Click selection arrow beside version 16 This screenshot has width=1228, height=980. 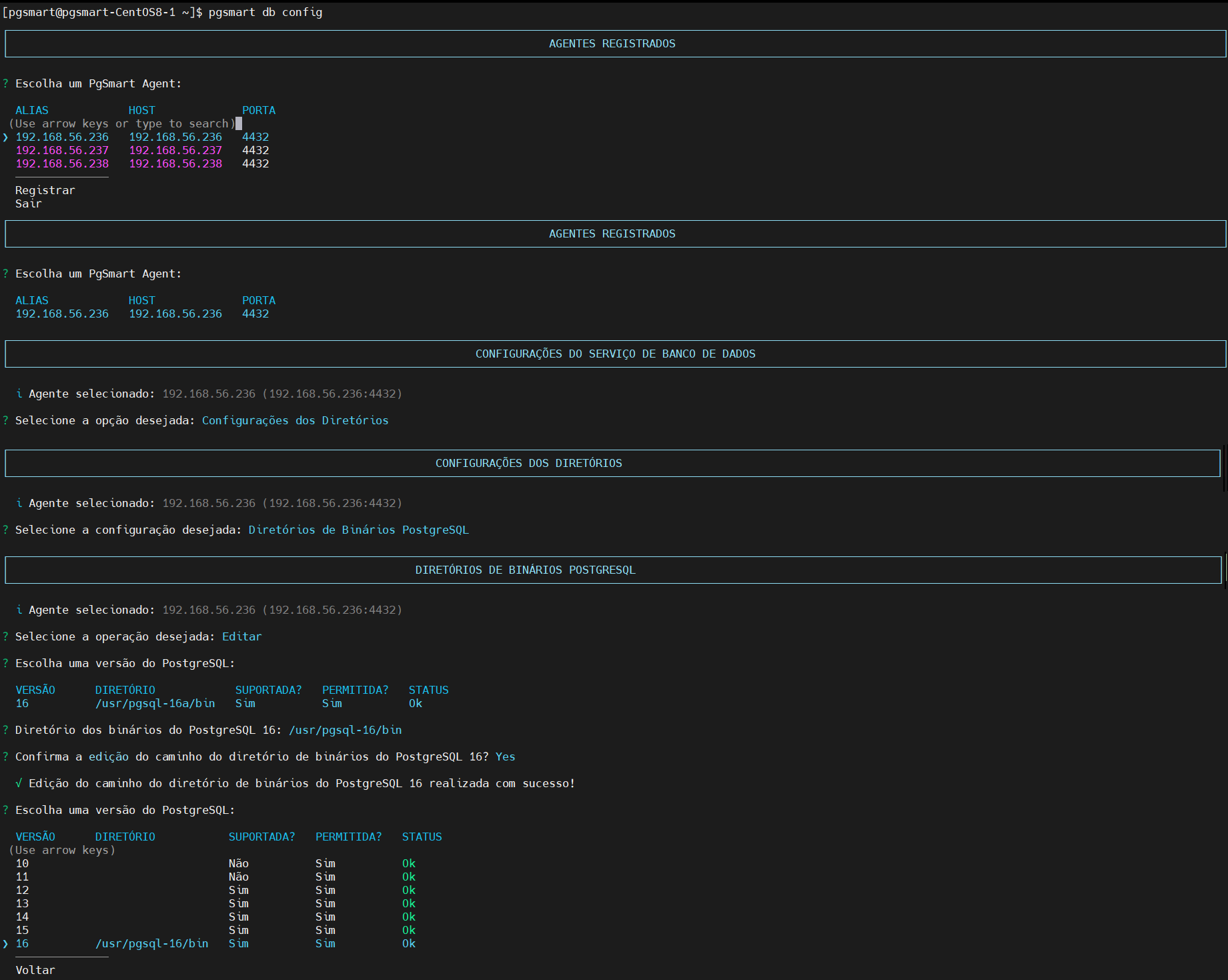coord(5,943)
